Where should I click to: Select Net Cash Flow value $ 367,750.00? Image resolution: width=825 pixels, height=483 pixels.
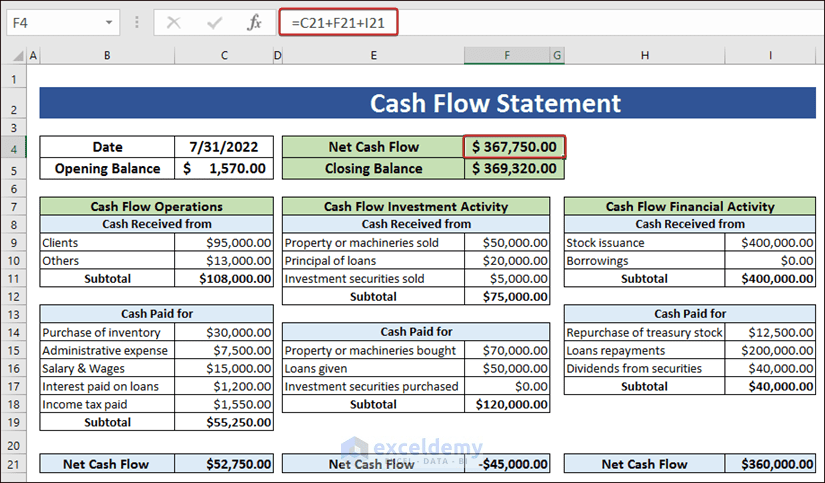[x=514, y=147]
